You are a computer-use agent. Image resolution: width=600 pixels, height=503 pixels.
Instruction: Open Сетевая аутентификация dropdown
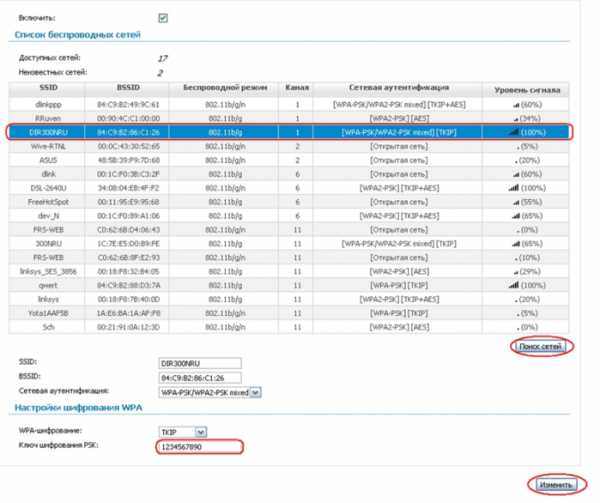pos(254,393)
